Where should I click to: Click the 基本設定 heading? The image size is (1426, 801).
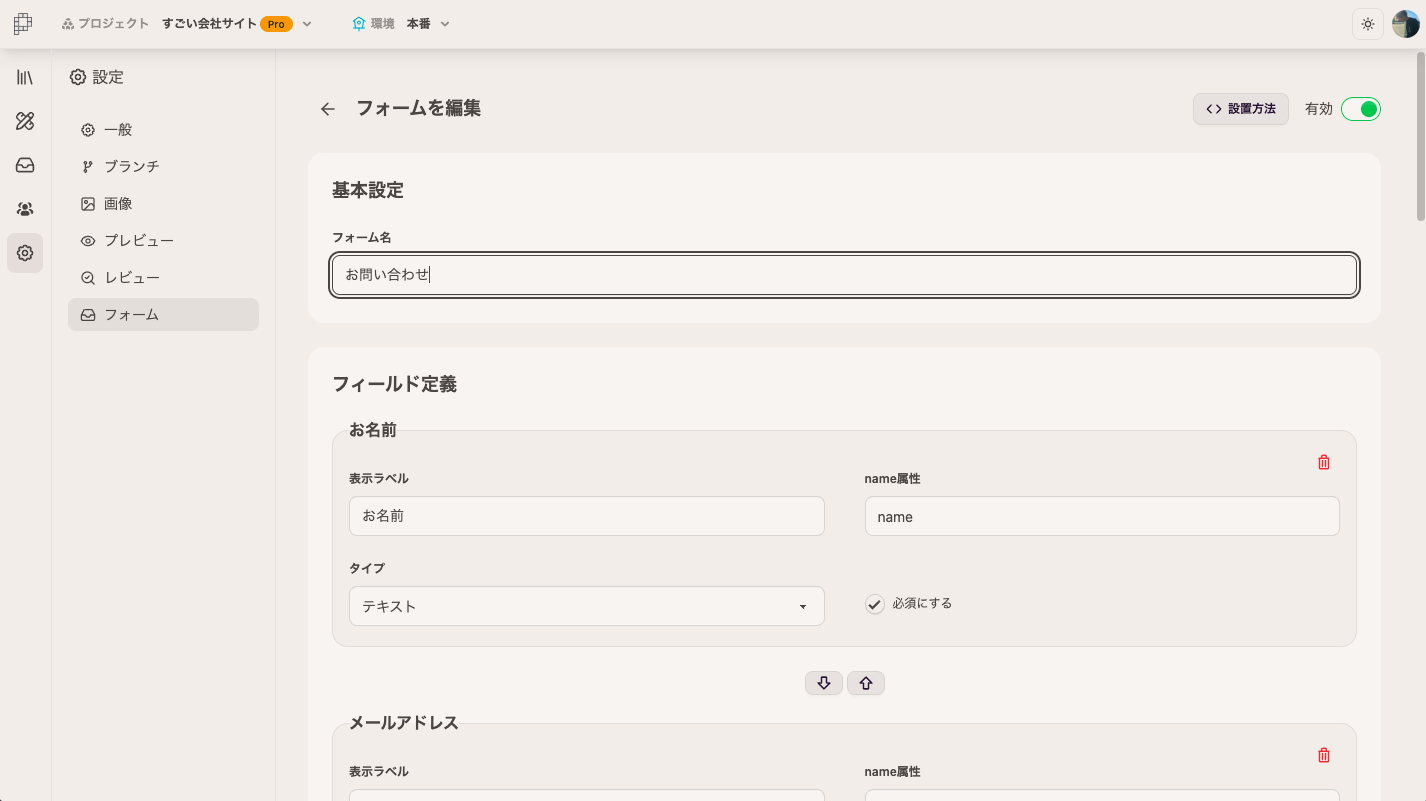[x=368, y=190]
